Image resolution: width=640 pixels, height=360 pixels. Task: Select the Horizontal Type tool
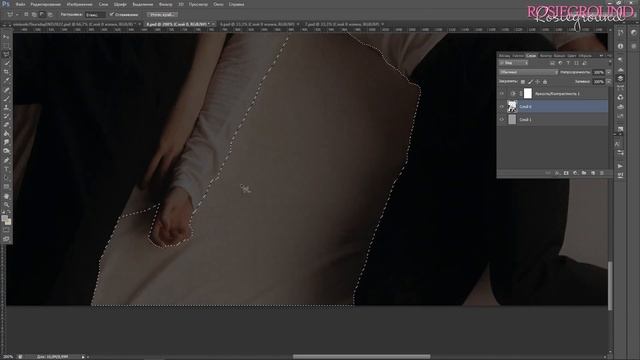click(x=6, y=169)
